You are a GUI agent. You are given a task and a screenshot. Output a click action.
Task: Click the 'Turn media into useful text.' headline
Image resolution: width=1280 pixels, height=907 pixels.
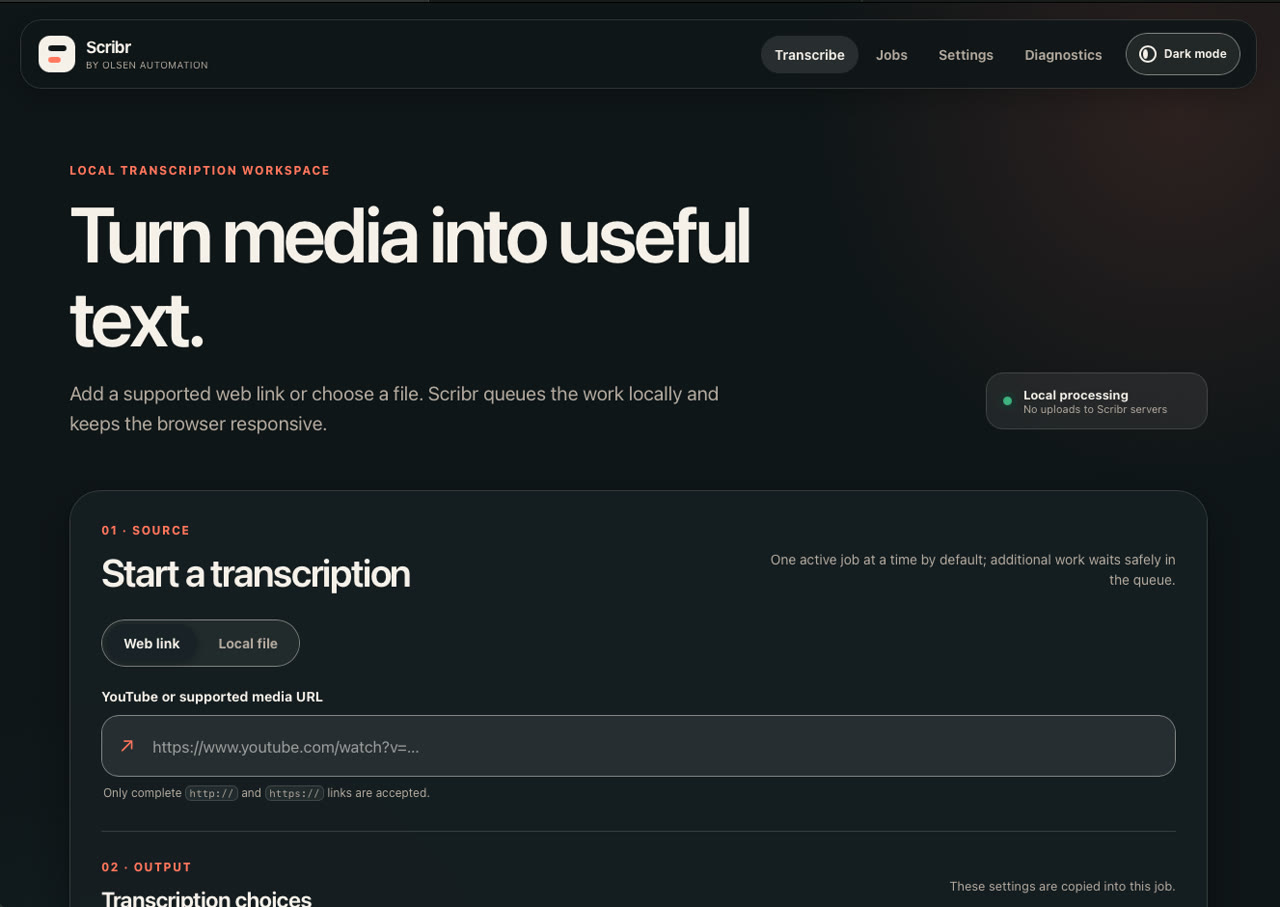click(410, 278)
